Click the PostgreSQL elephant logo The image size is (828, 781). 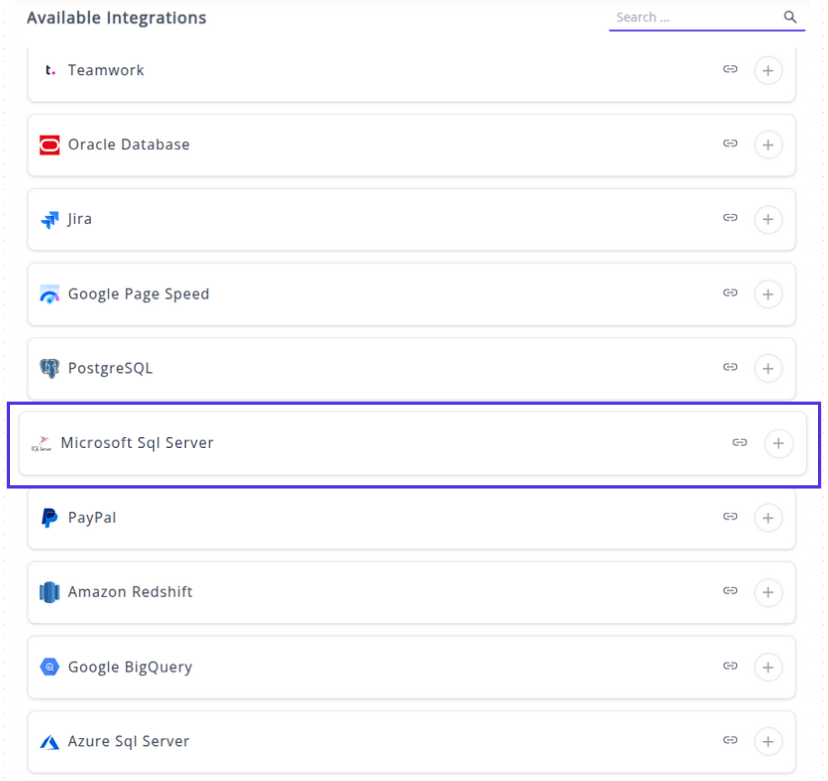pyautogui.click(x=49, y=369)
